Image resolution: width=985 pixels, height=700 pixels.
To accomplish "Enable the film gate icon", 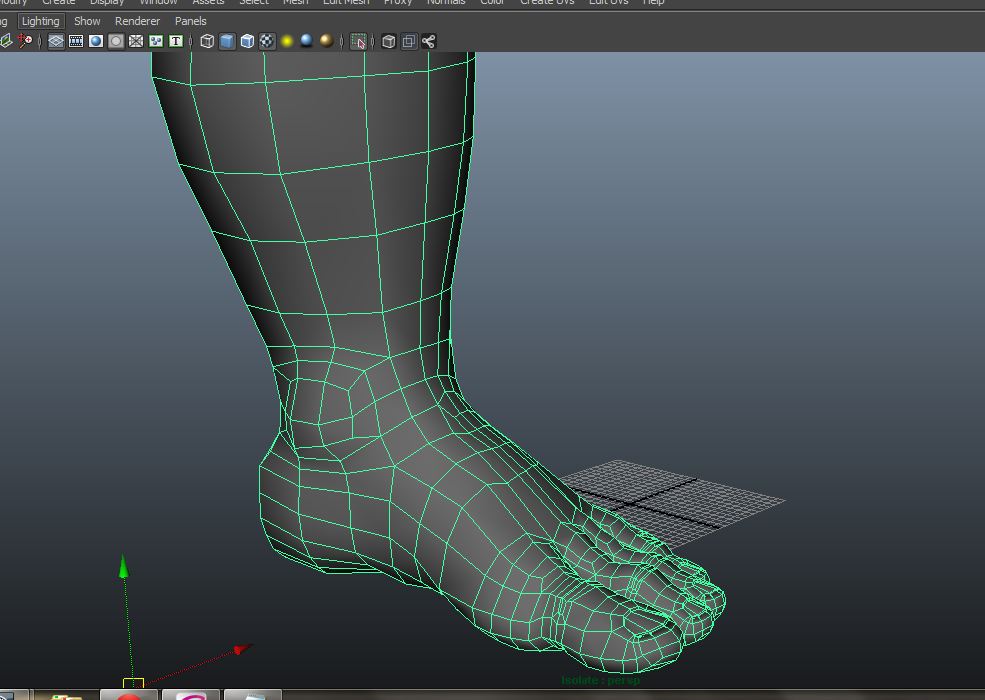I will [76, 41].
